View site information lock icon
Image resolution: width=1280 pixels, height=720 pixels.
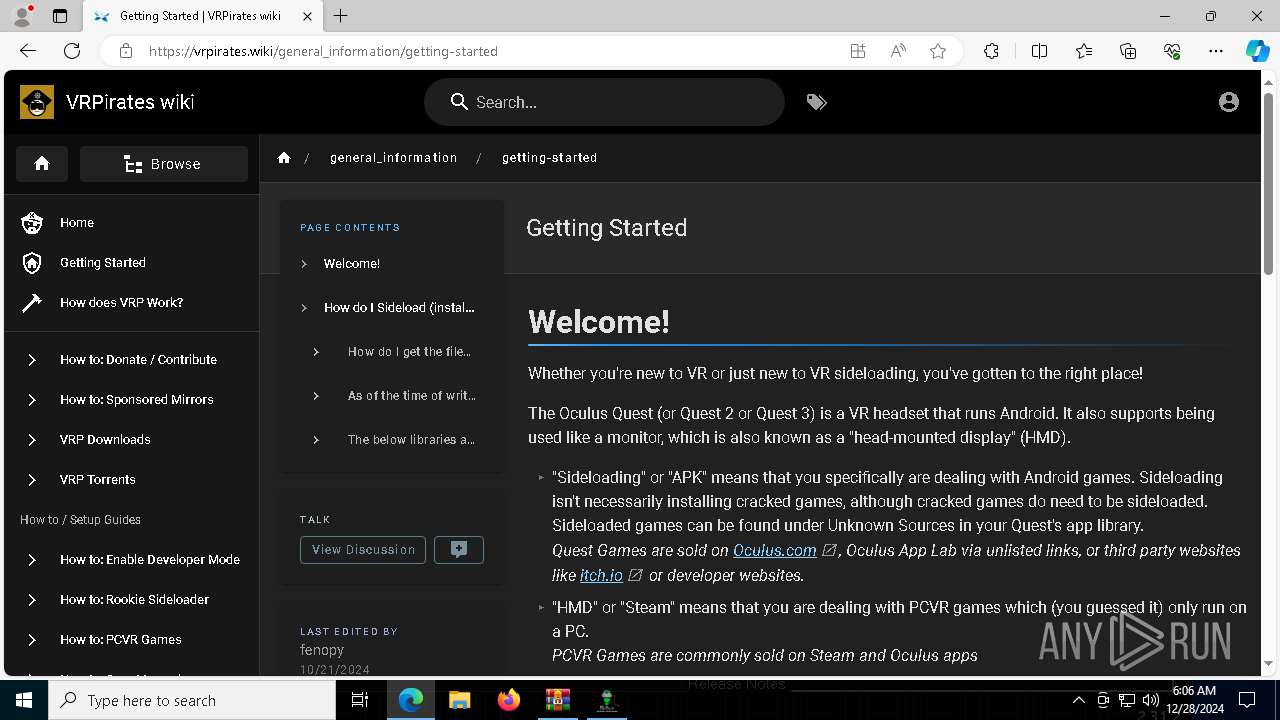126,51
